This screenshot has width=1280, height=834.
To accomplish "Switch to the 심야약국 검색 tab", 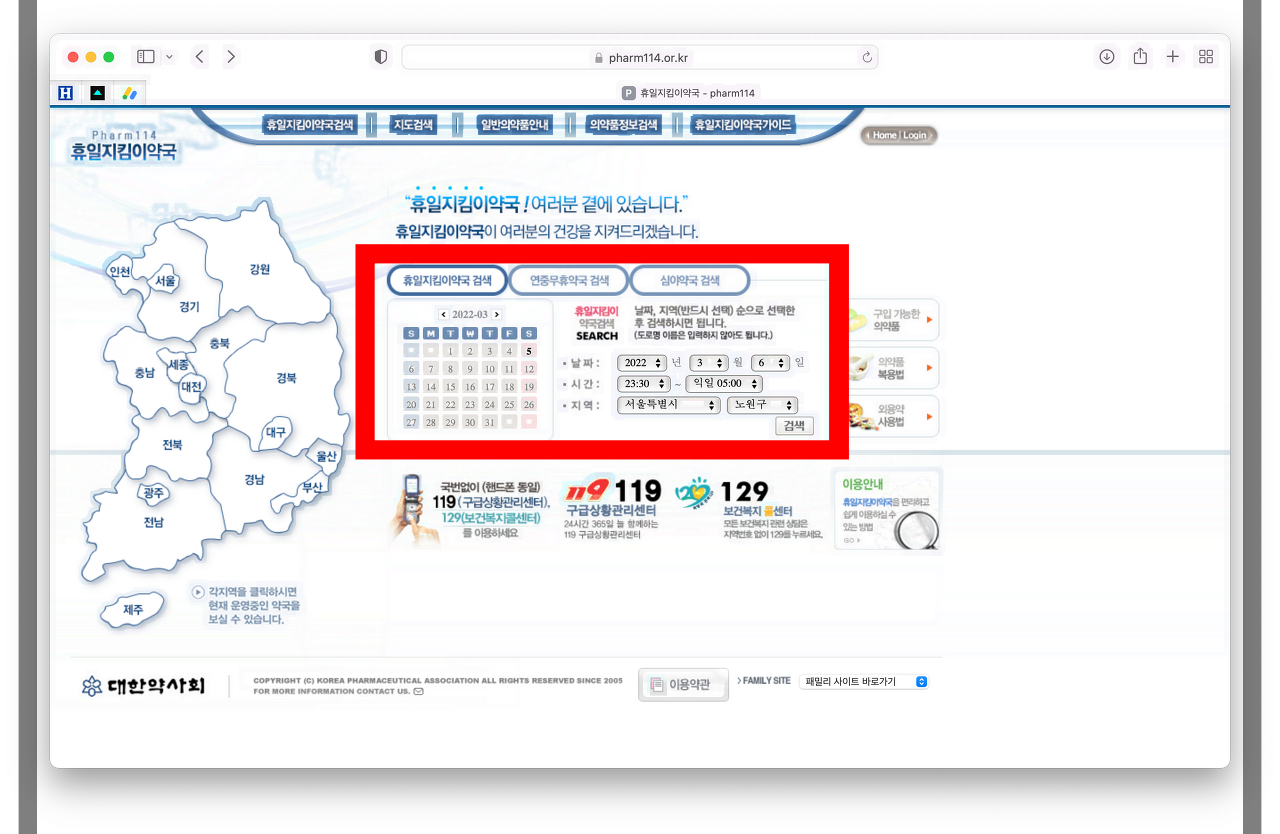I will point(690,281).
